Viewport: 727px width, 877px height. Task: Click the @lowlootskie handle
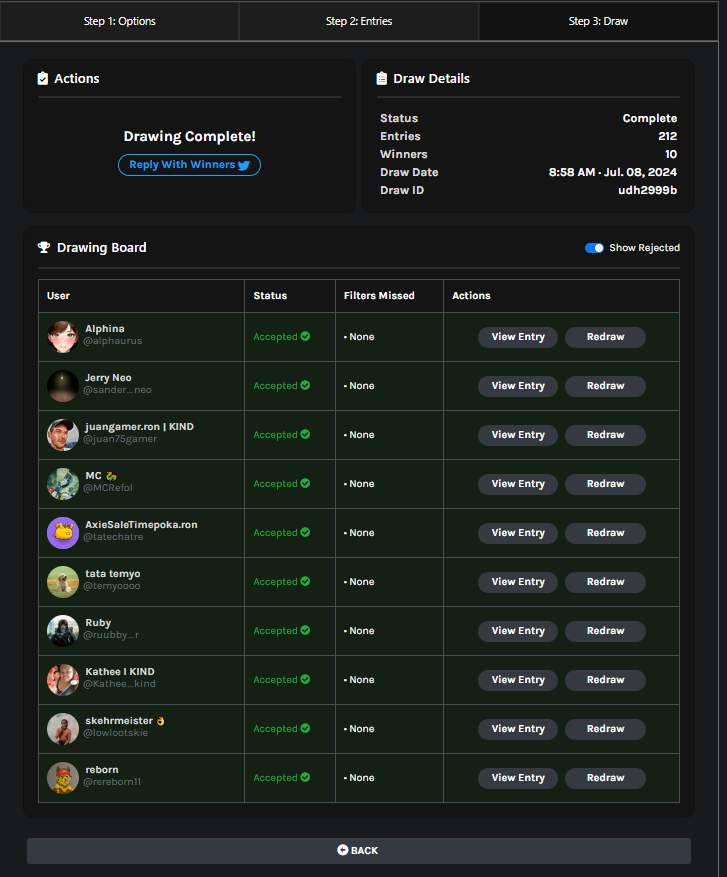coord(116,733)
